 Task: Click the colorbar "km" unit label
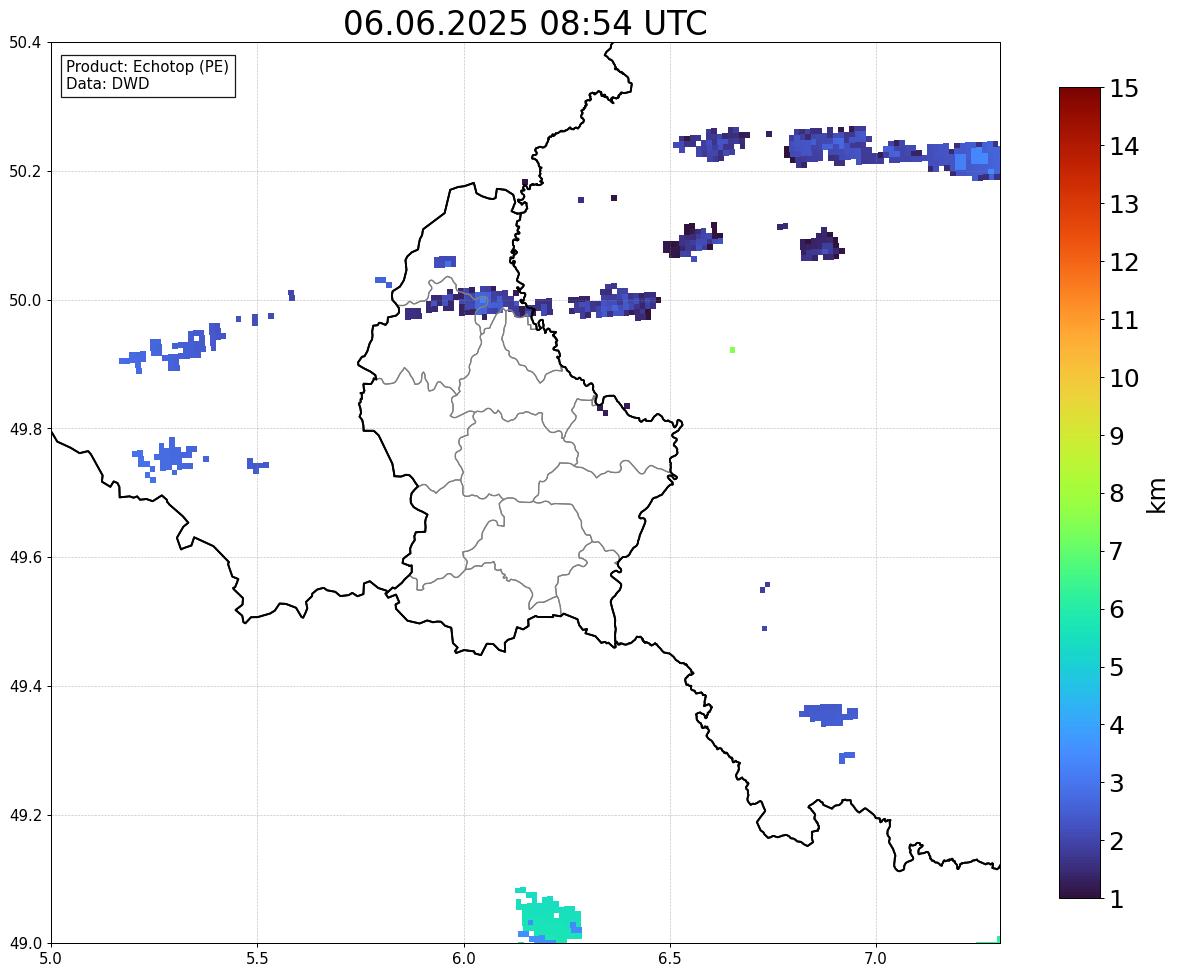(1157, 495)
